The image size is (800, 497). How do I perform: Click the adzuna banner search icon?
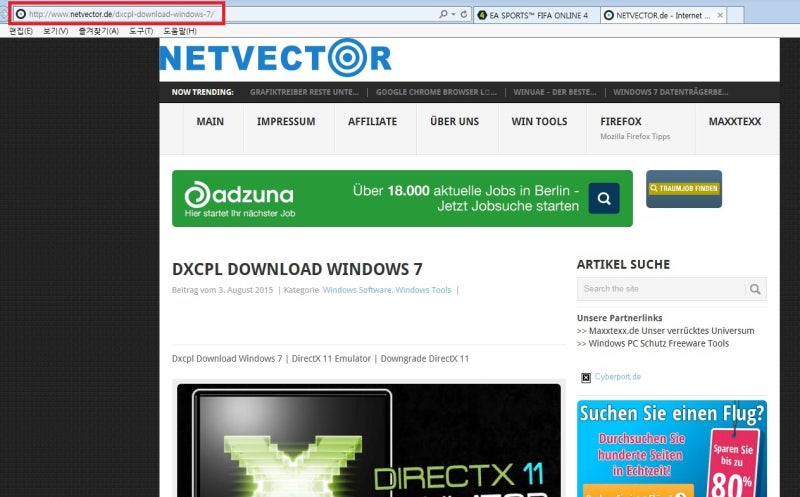[604, 198]
